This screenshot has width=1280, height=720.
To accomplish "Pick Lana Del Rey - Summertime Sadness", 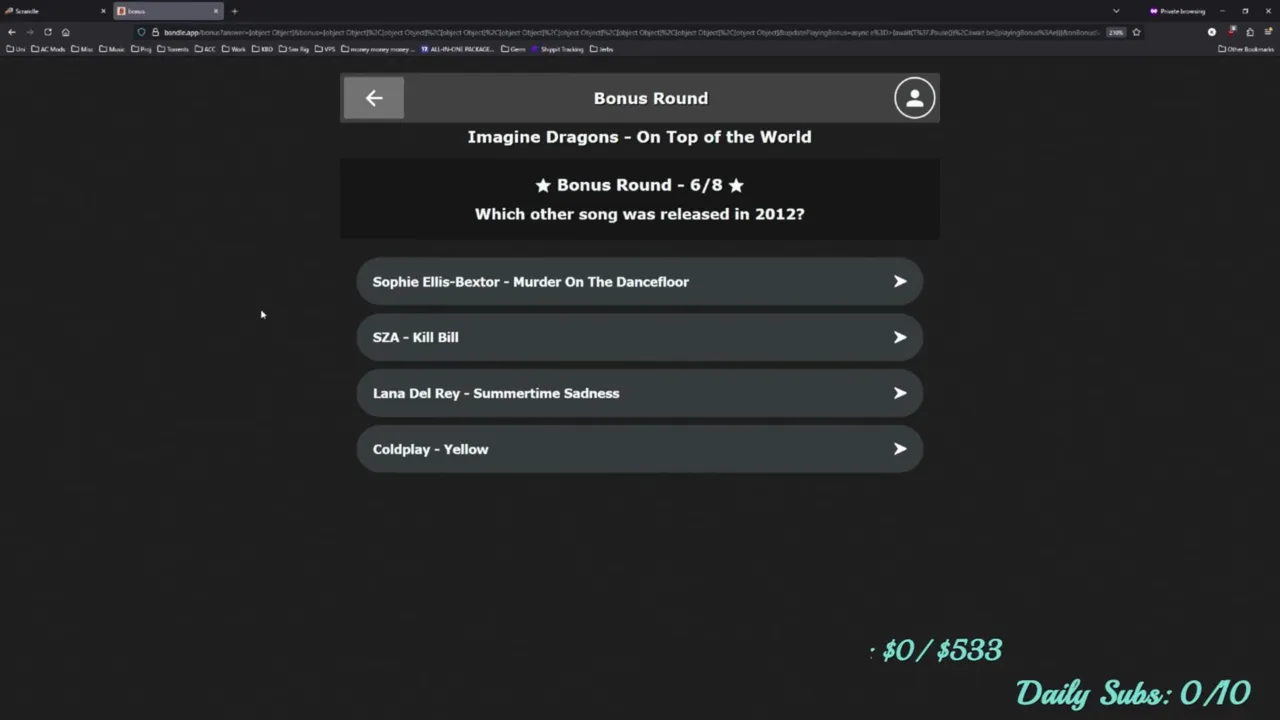I will click(639, 394).
